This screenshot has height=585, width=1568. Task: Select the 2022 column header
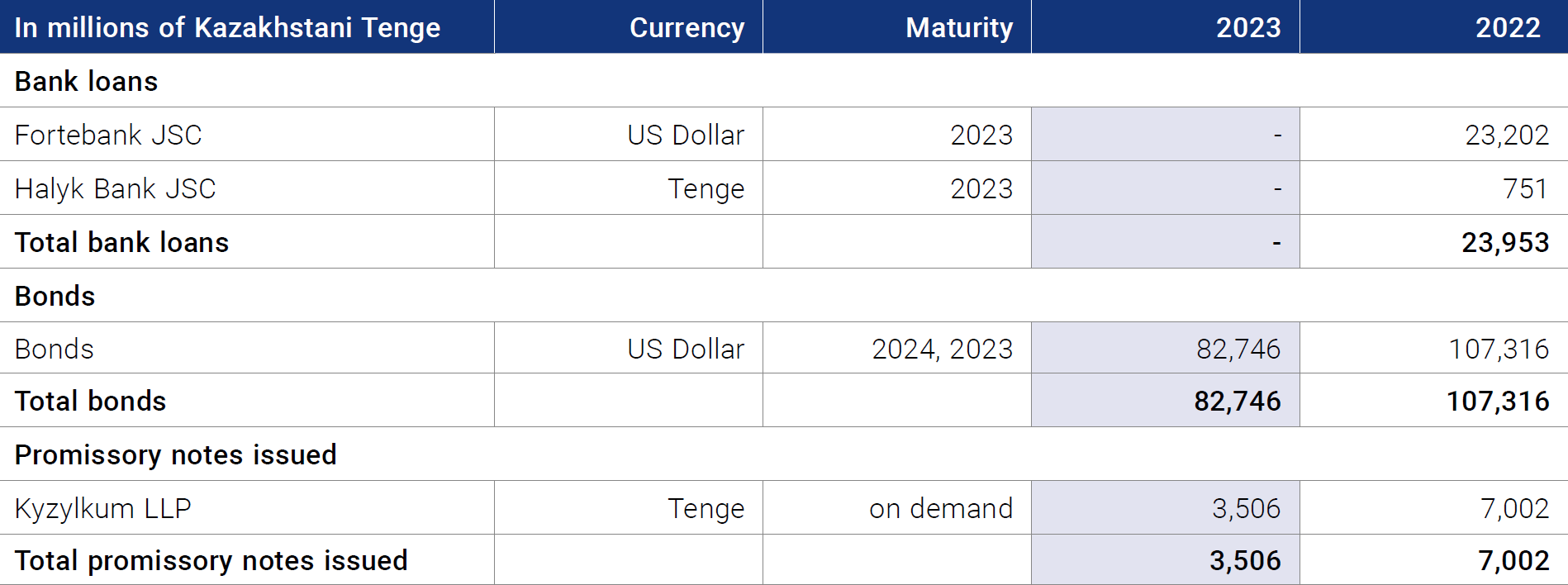1508,28
